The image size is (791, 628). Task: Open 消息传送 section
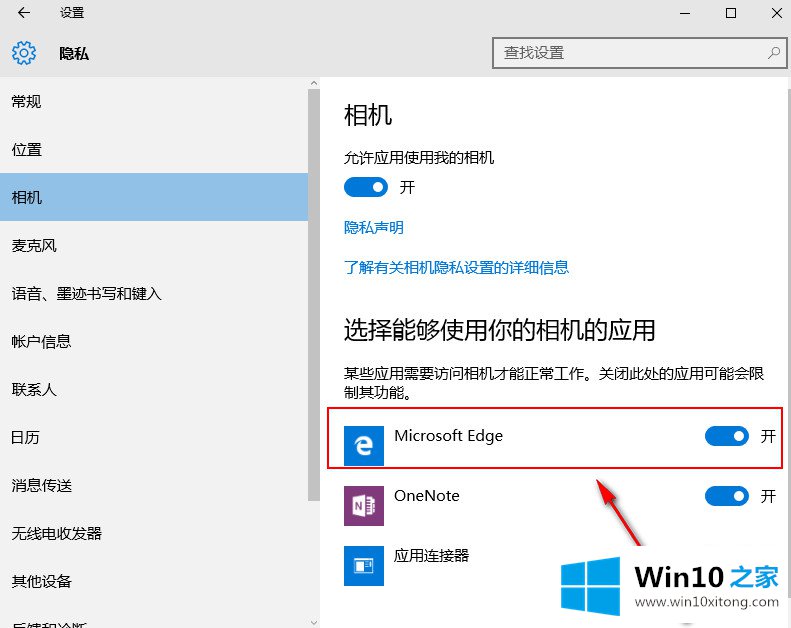pyautogui.click(x=154, y=485)
